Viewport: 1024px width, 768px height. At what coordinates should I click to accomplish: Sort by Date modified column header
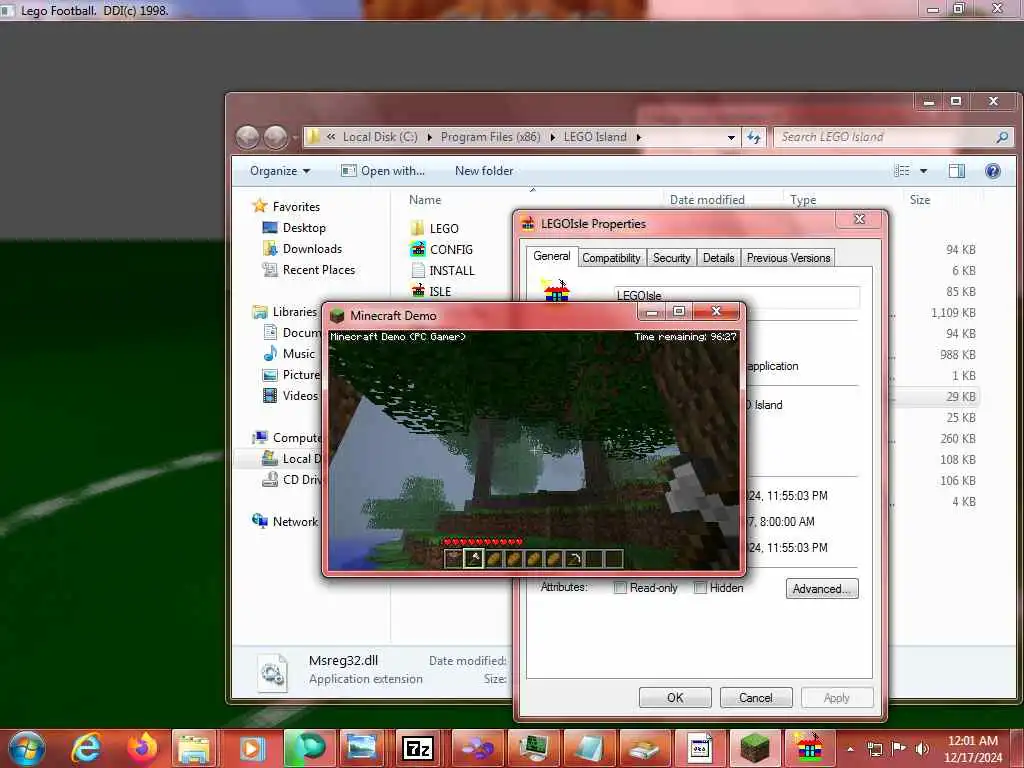[x=707, y=200]
